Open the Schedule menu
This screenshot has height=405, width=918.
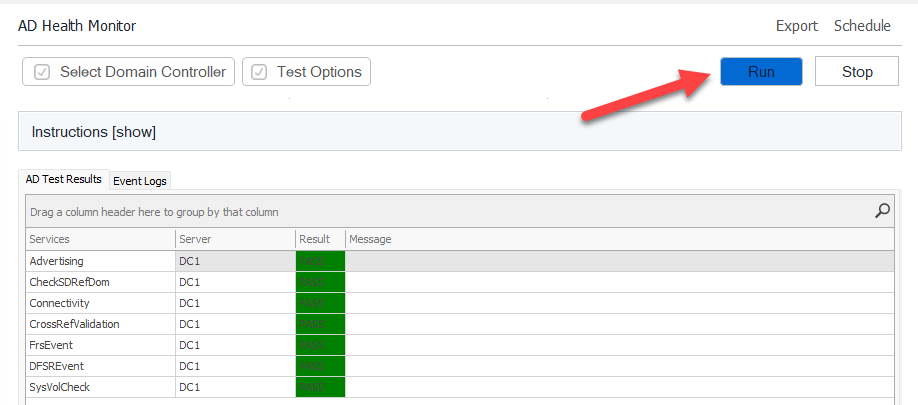[x=862, y=26]
